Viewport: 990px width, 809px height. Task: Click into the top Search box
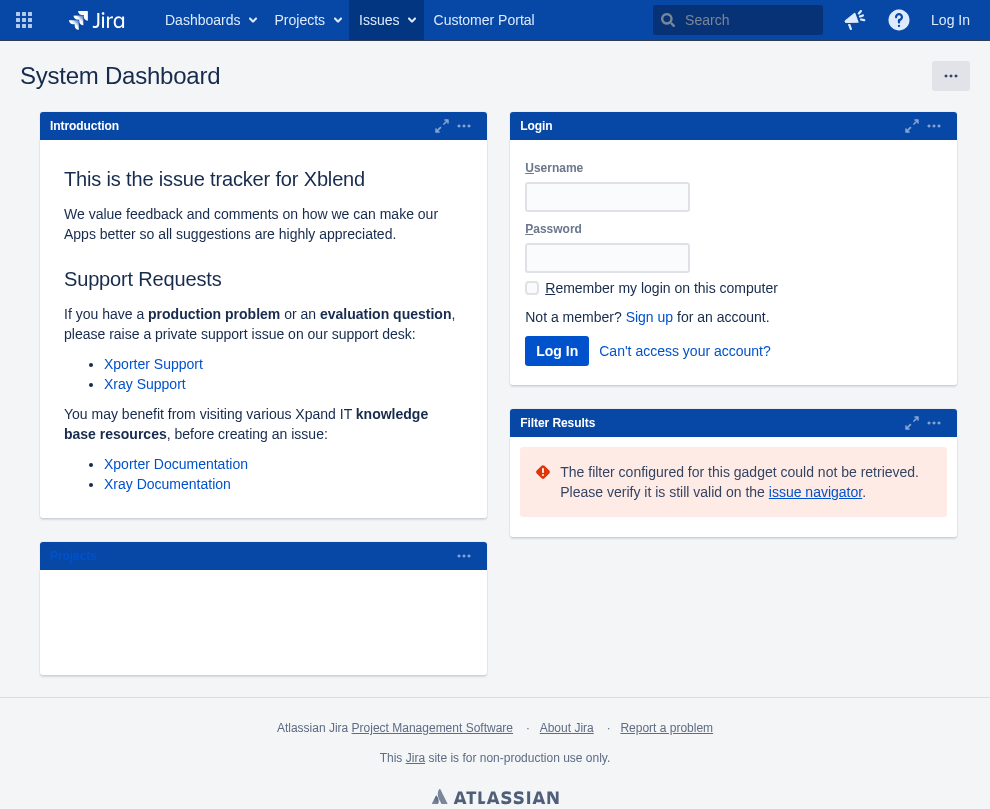pyautogui.click(x=737, y=20)
